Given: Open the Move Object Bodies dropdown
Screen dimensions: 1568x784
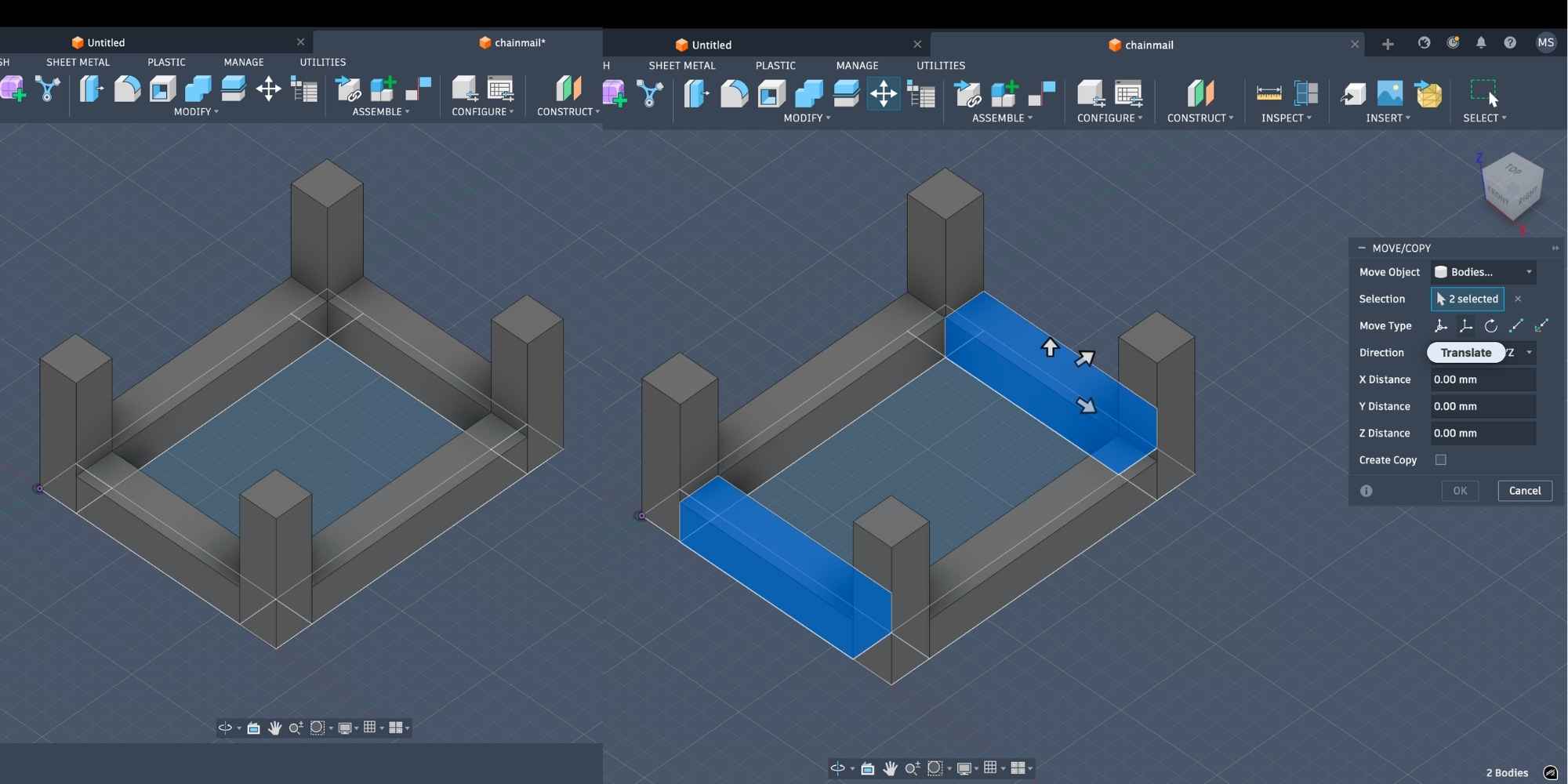Looking at the screenshot, I should pyautogui.click(x=1483, y=272).
